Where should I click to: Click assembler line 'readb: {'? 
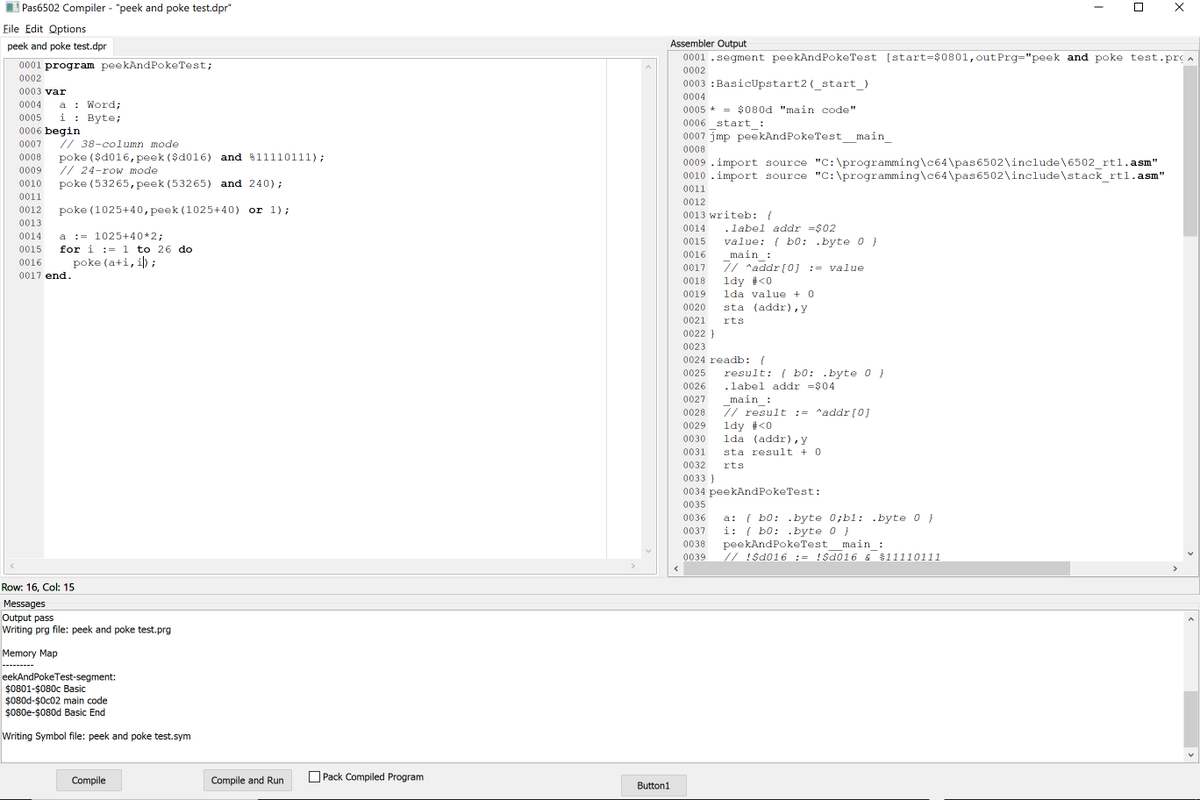coord(737,359)
